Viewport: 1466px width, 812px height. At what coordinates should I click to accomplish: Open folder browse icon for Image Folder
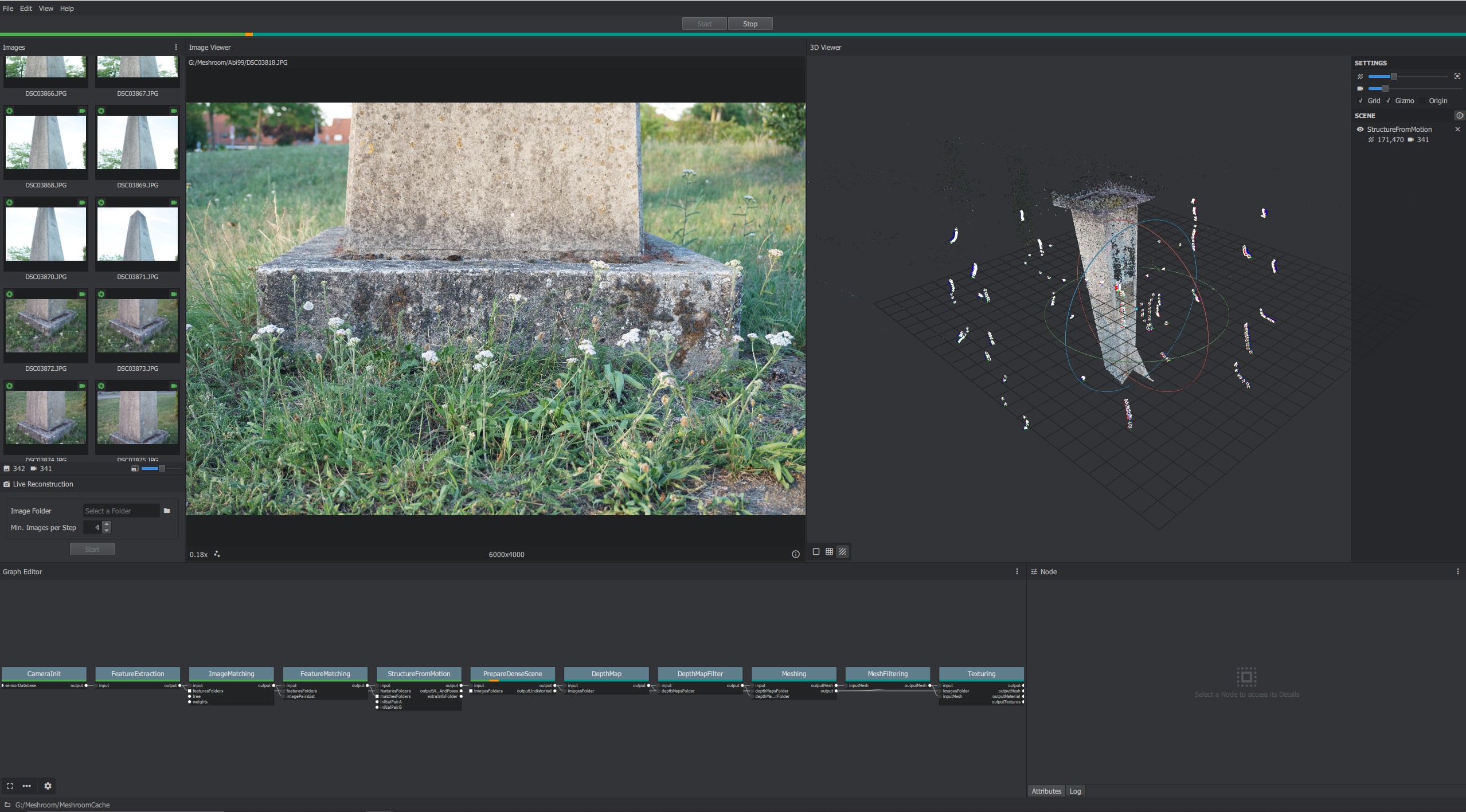[167, 511]
